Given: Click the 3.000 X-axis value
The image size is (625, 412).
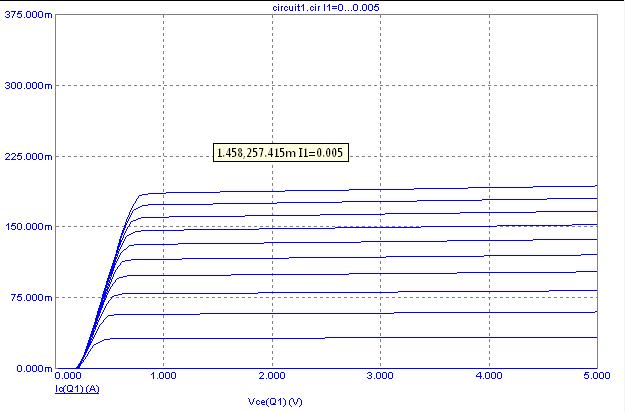Looking at the screenshot, I should pos(380,376).
